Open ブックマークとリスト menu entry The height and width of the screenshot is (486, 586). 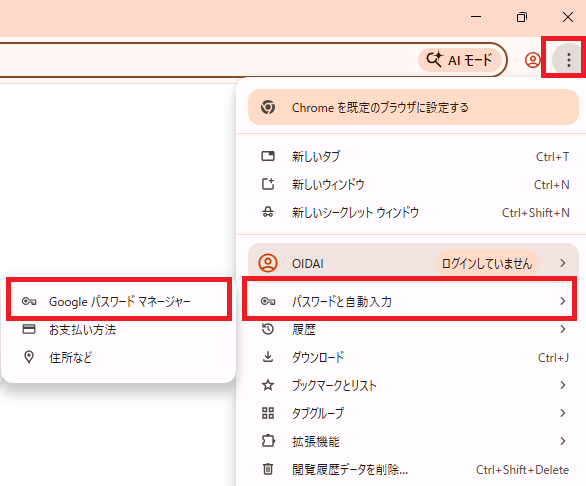point(413,385)
